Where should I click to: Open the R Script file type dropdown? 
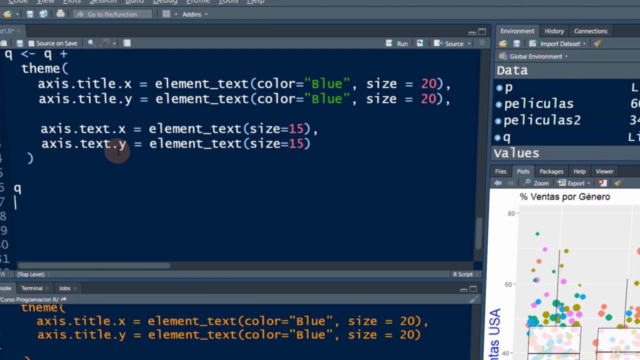point(465,274)
